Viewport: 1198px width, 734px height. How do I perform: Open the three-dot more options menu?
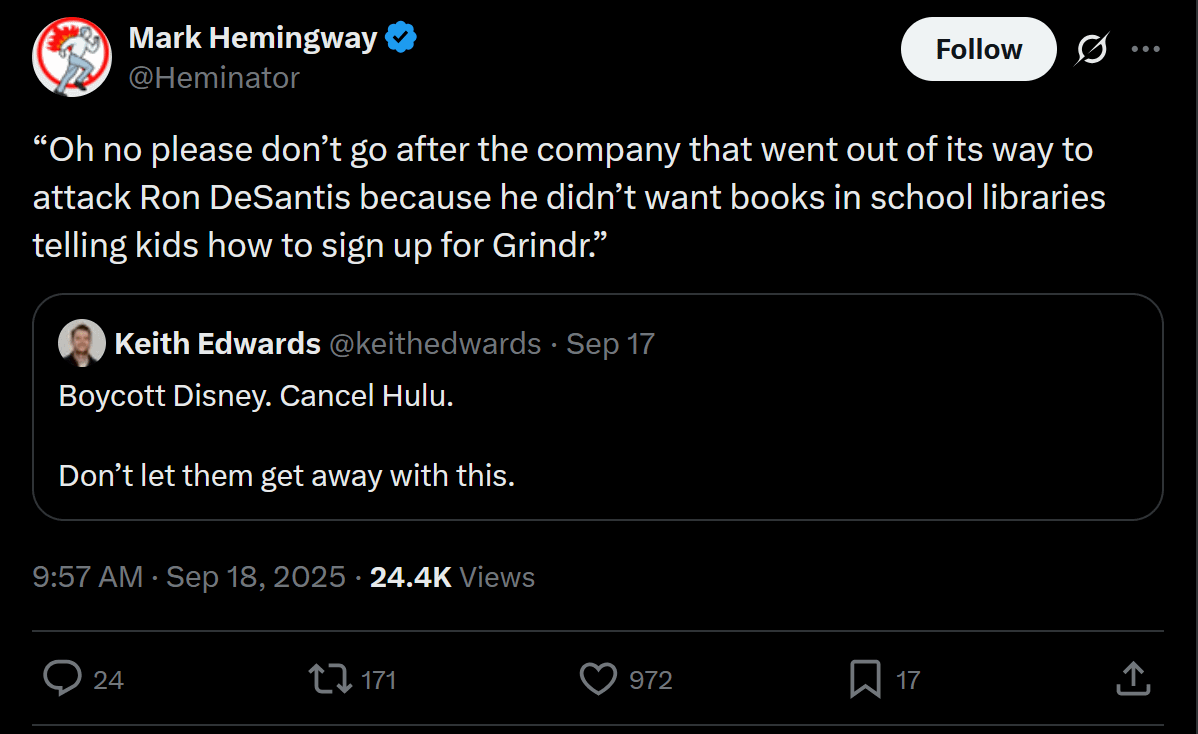tap(1145, 49)
